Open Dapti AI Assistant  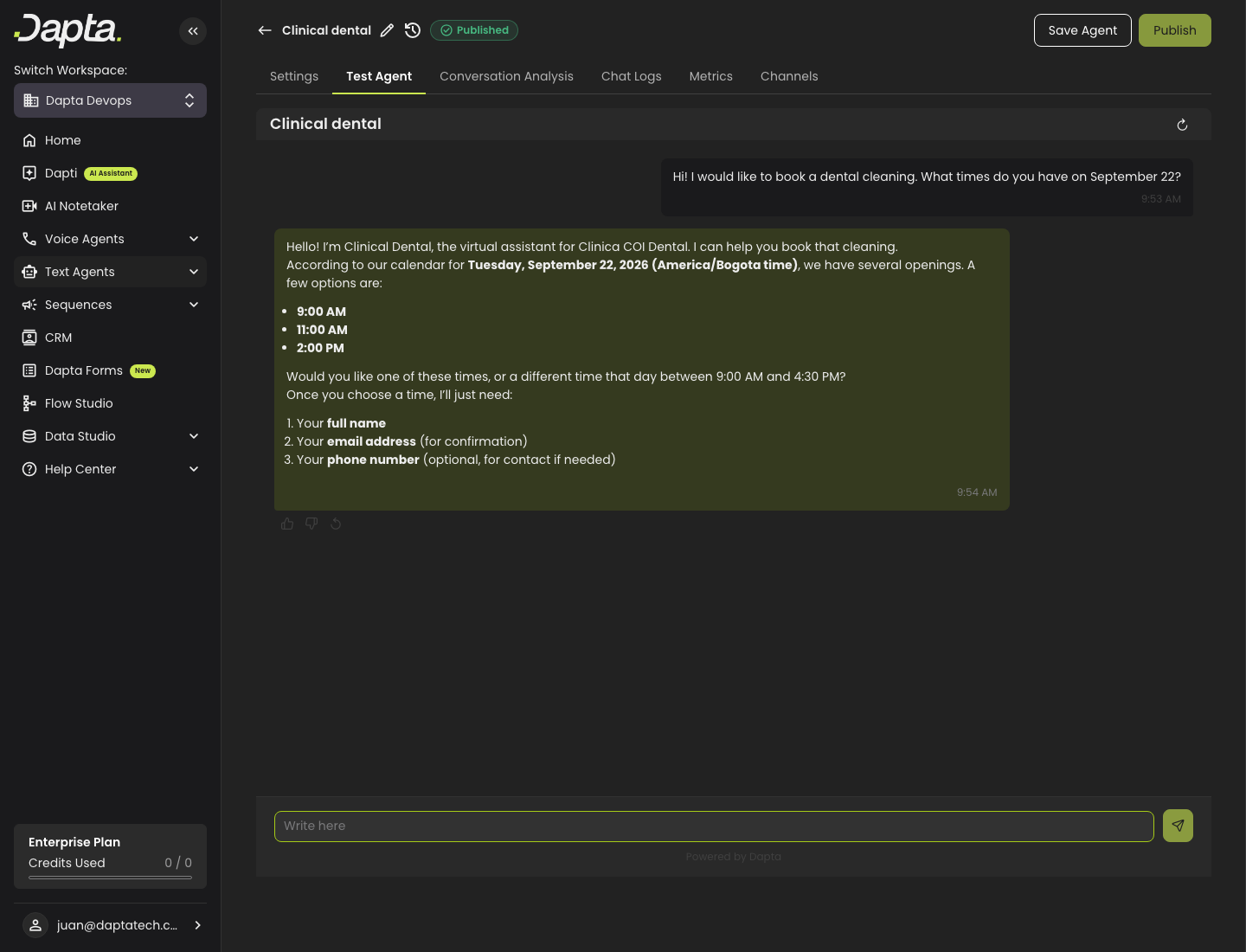(110, 173)
